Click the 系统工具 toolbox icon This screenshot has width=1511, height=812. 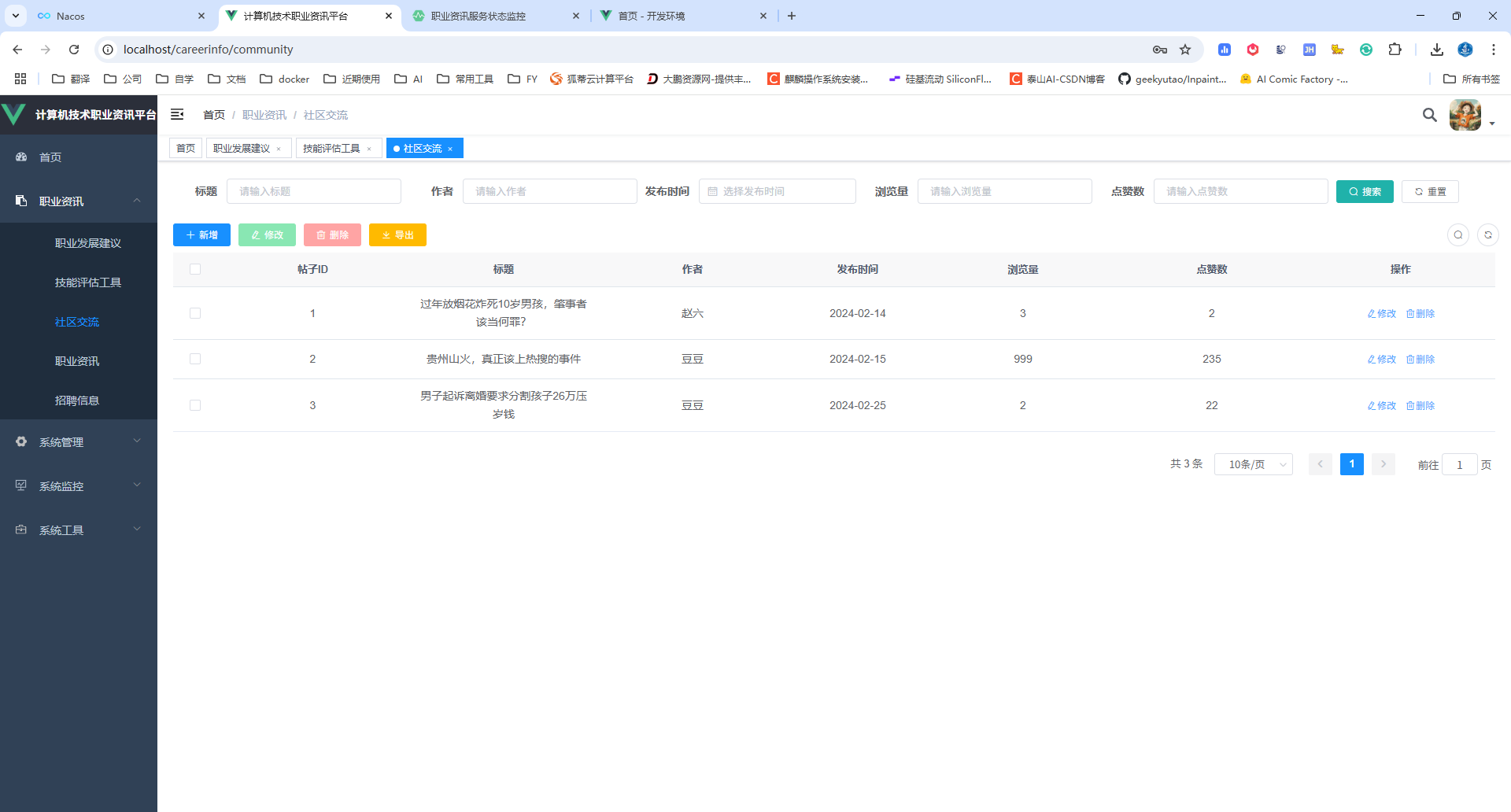point(21,530)
